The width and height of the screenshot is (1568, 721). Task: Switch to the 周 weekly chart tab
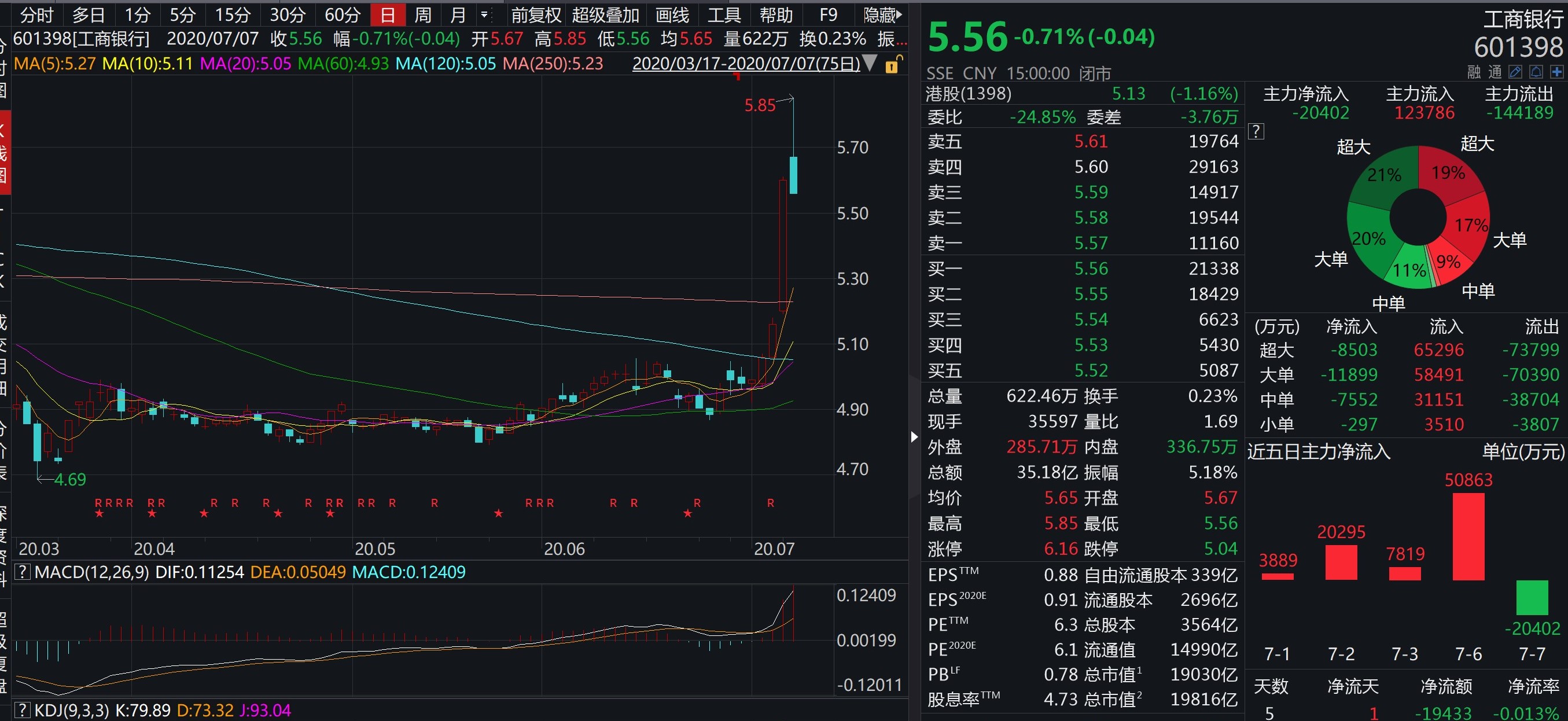[422, 14]
